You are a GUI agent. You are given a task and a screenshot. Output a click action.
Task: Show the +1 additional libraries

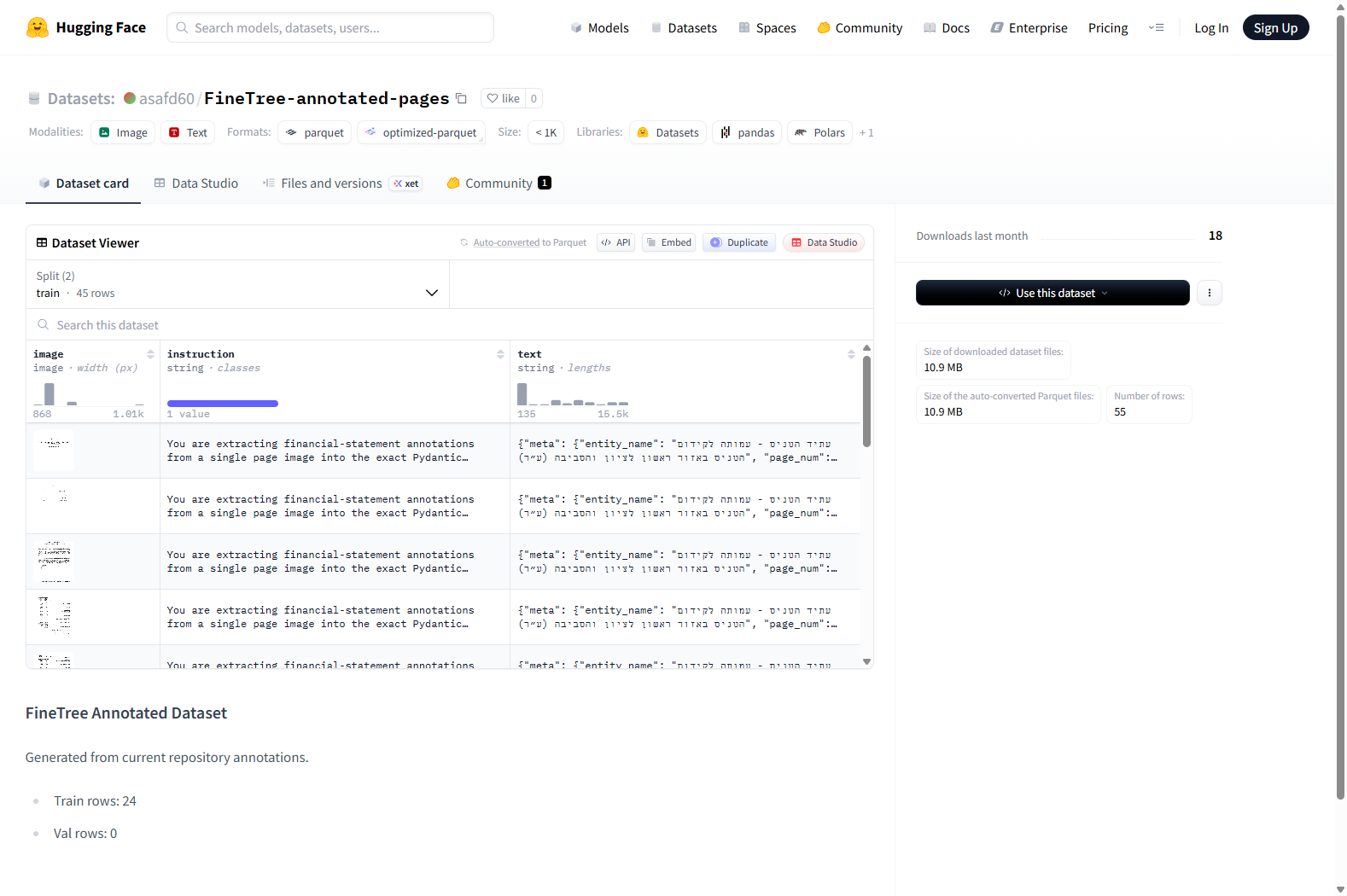[866, 132]
